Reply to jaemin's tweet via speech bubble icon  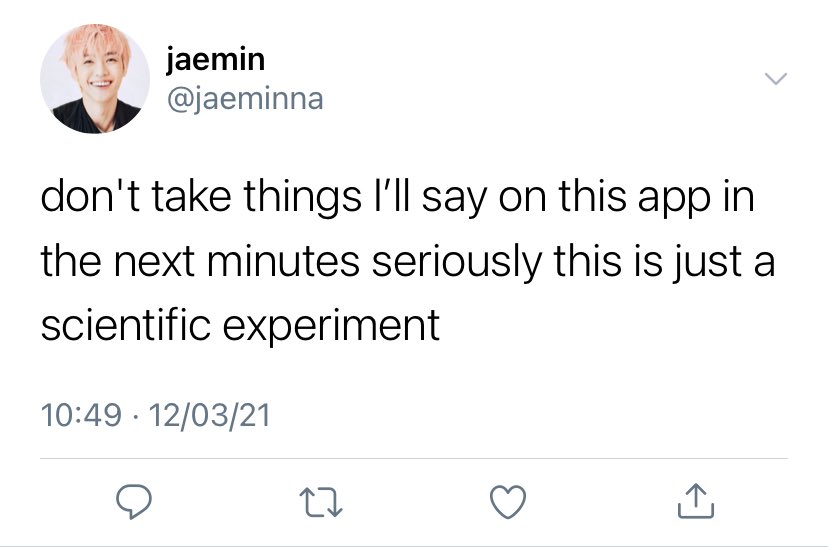point(134,501)
